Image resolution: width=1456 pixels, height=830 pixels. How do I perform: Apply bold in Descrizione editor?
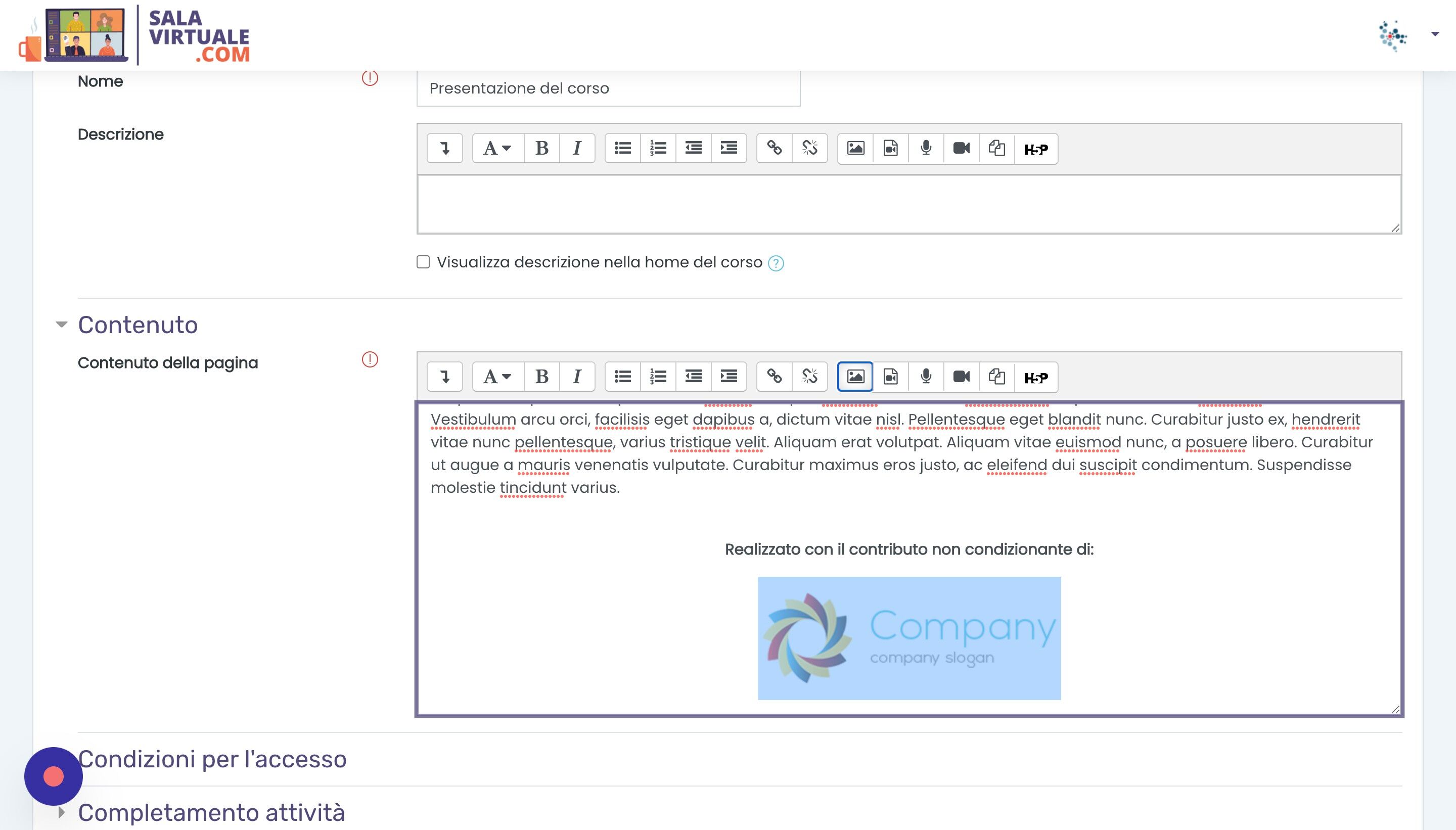click(541, 148)
